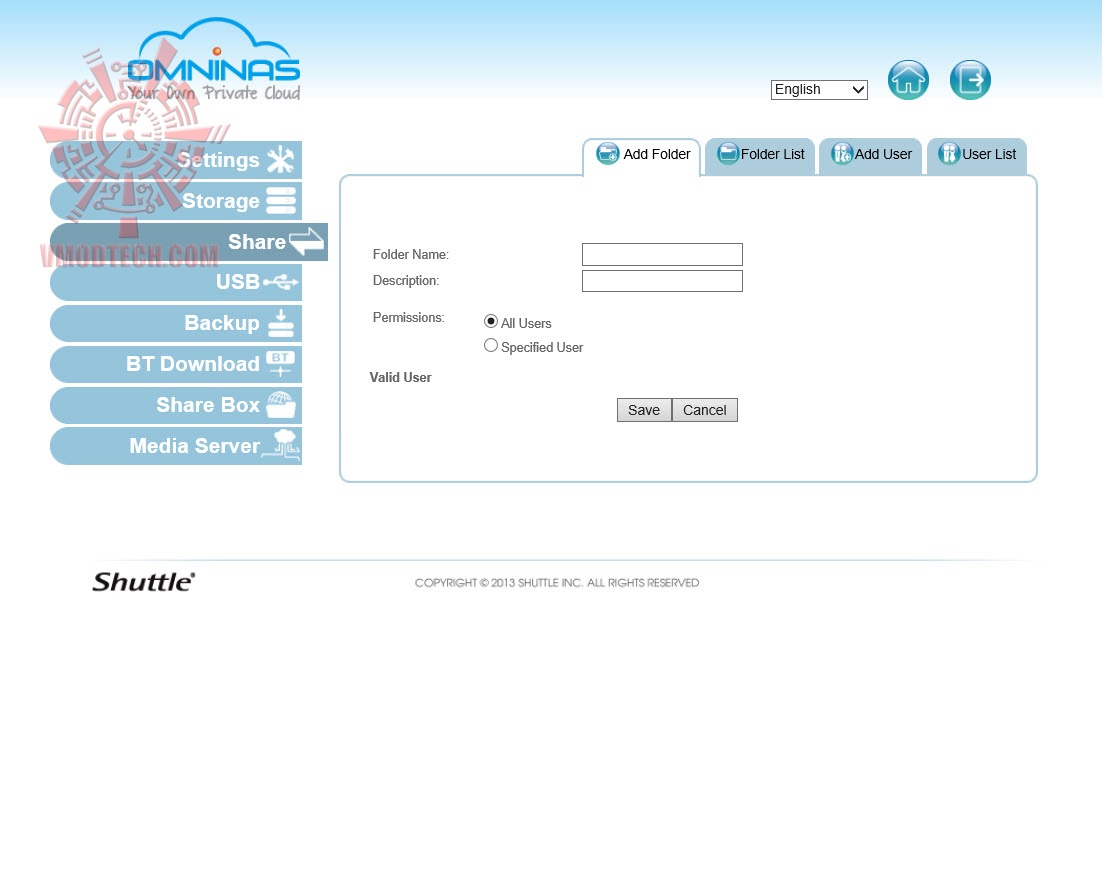The height and width of the screenshot is (878, 1102).
Task: Focus the Folder Name input field
Action: coord(662,254)
